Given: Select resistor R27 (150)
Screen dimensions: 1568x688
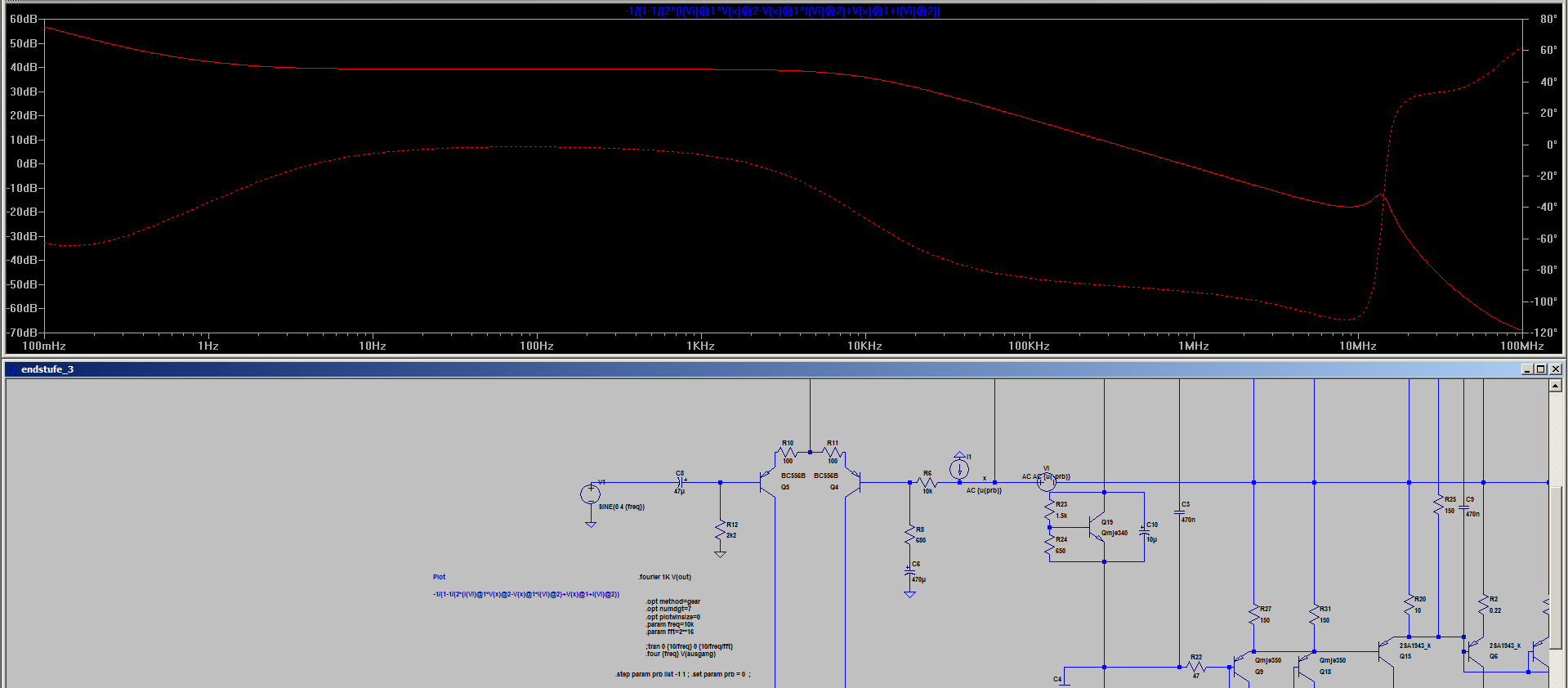Looking at the screenshot, I should tap(1253, 614).
